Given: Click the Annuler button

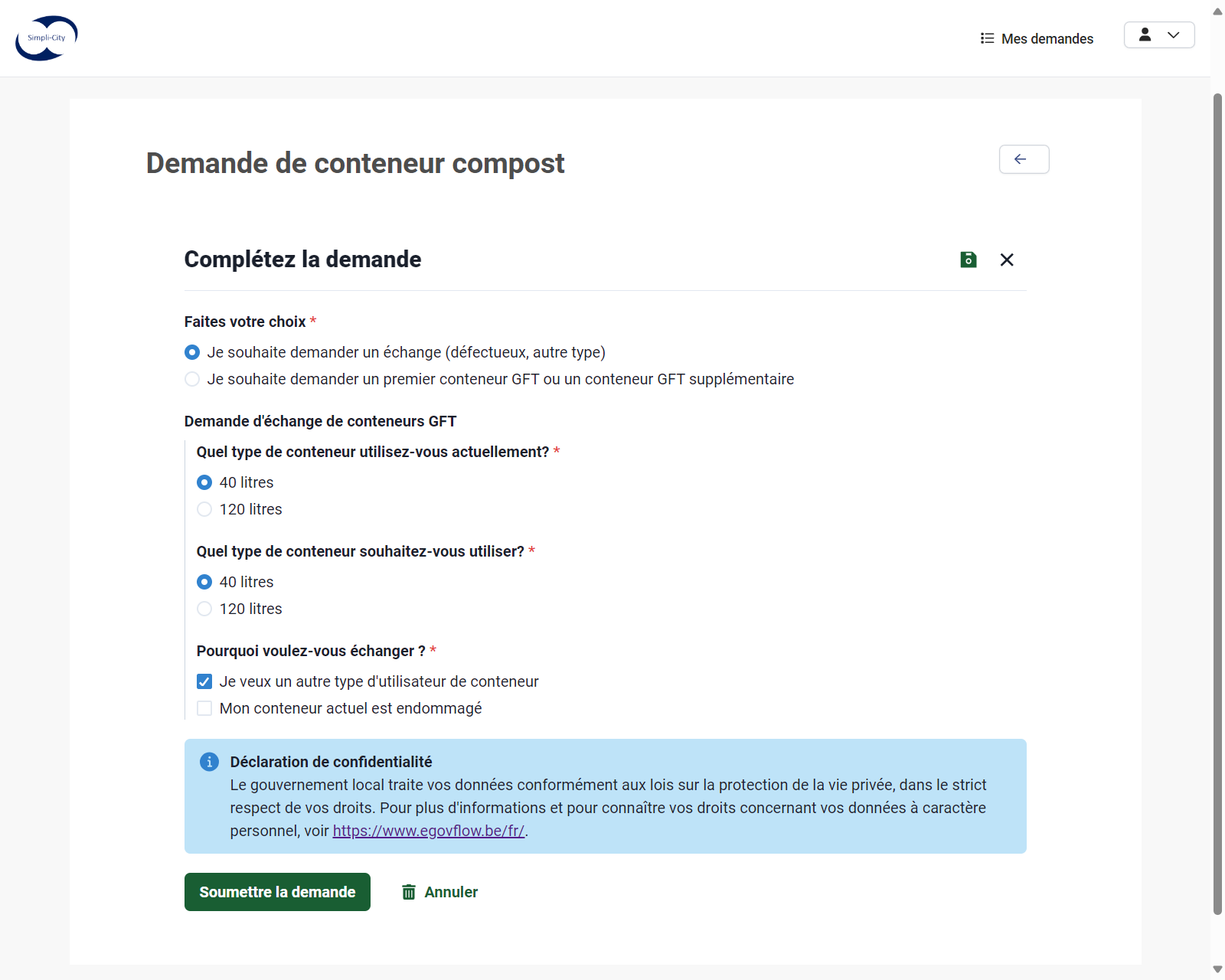Looking at the screenshot, I should point(439,892).
